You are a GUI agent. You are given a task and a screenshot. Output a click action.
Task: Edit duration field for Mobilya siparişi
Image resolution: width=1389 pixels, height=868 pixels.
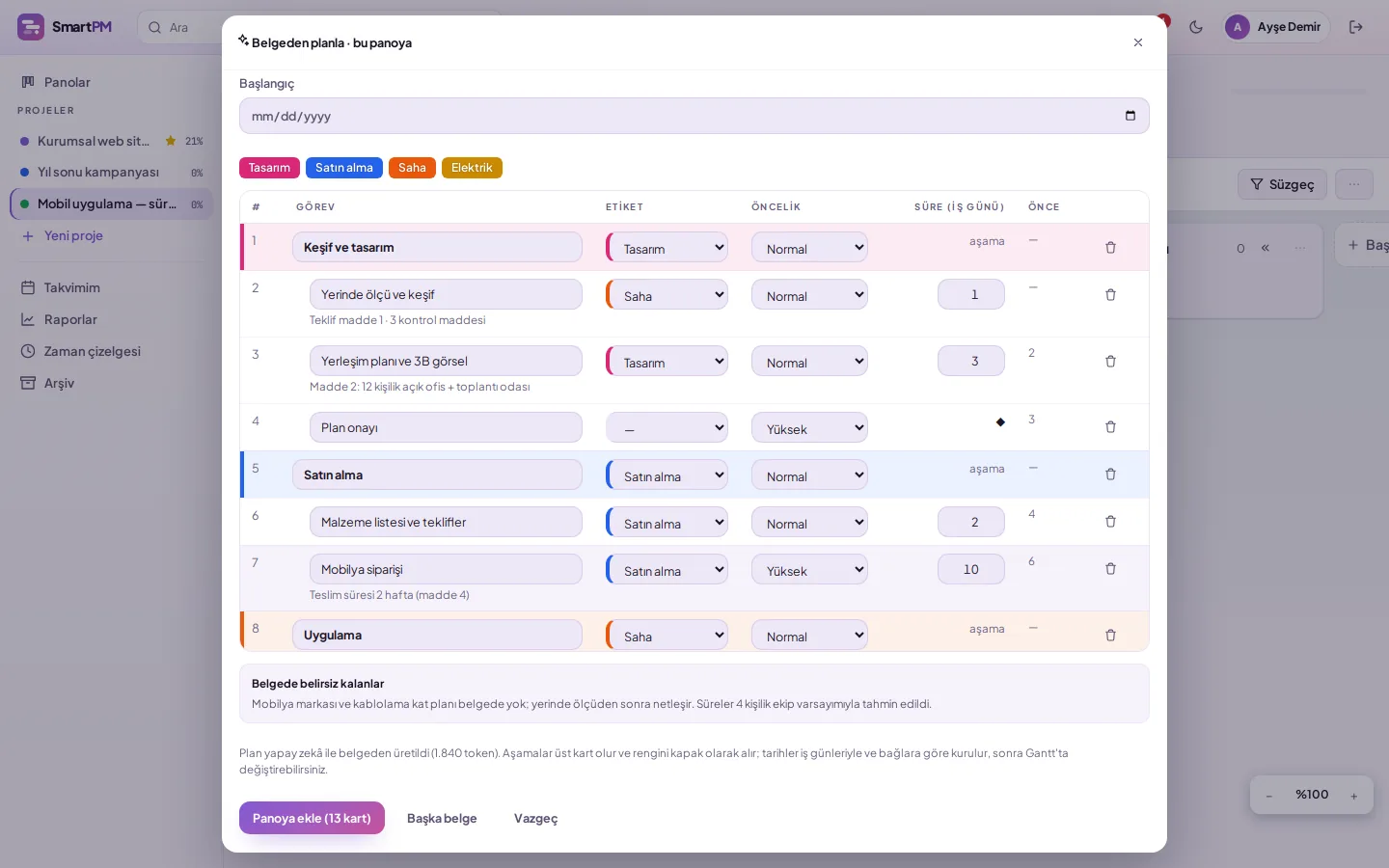(971, 569)
